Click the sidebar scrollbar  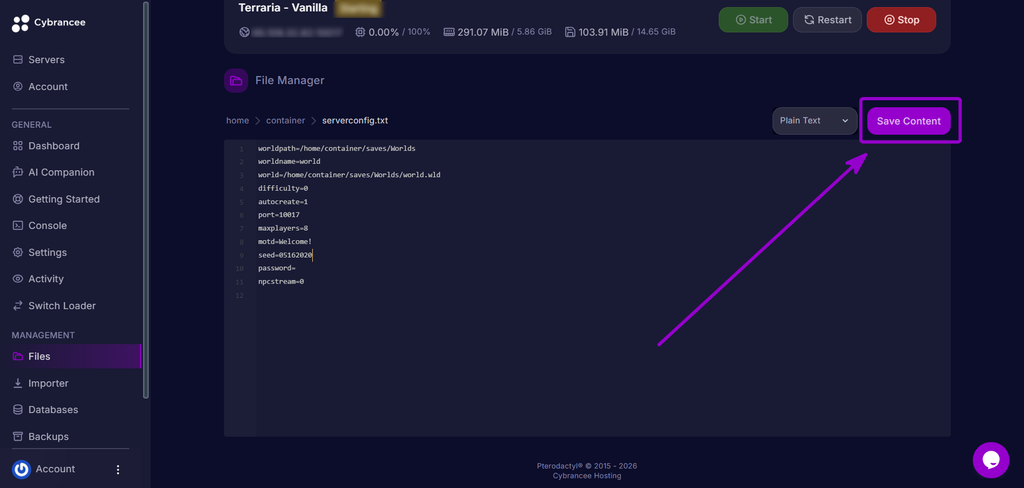click(146, 199)
